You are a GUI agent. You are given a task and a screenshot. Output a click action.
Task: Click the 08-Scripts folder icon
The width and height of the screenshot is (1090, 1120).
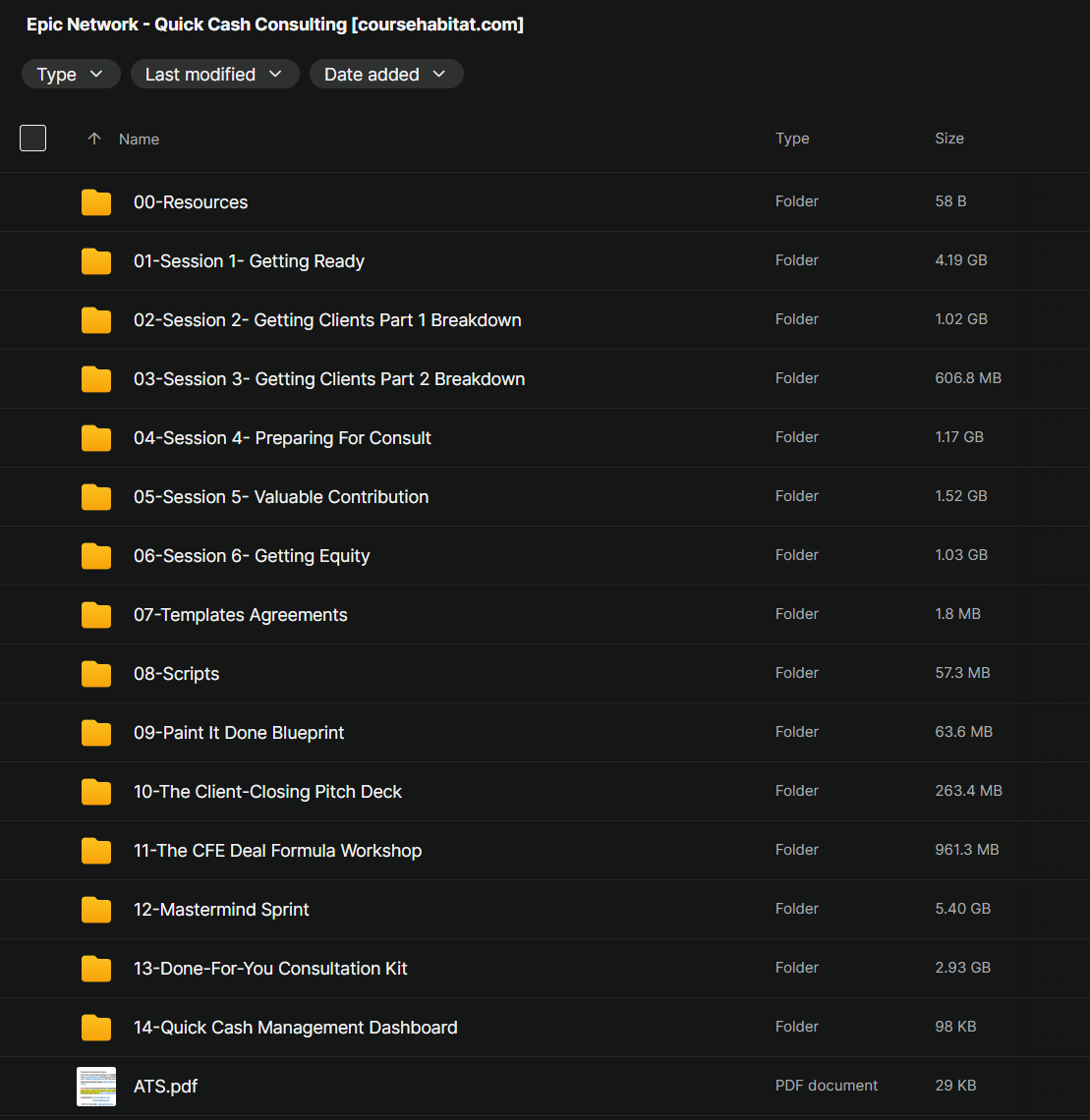(x=96, y=674)
